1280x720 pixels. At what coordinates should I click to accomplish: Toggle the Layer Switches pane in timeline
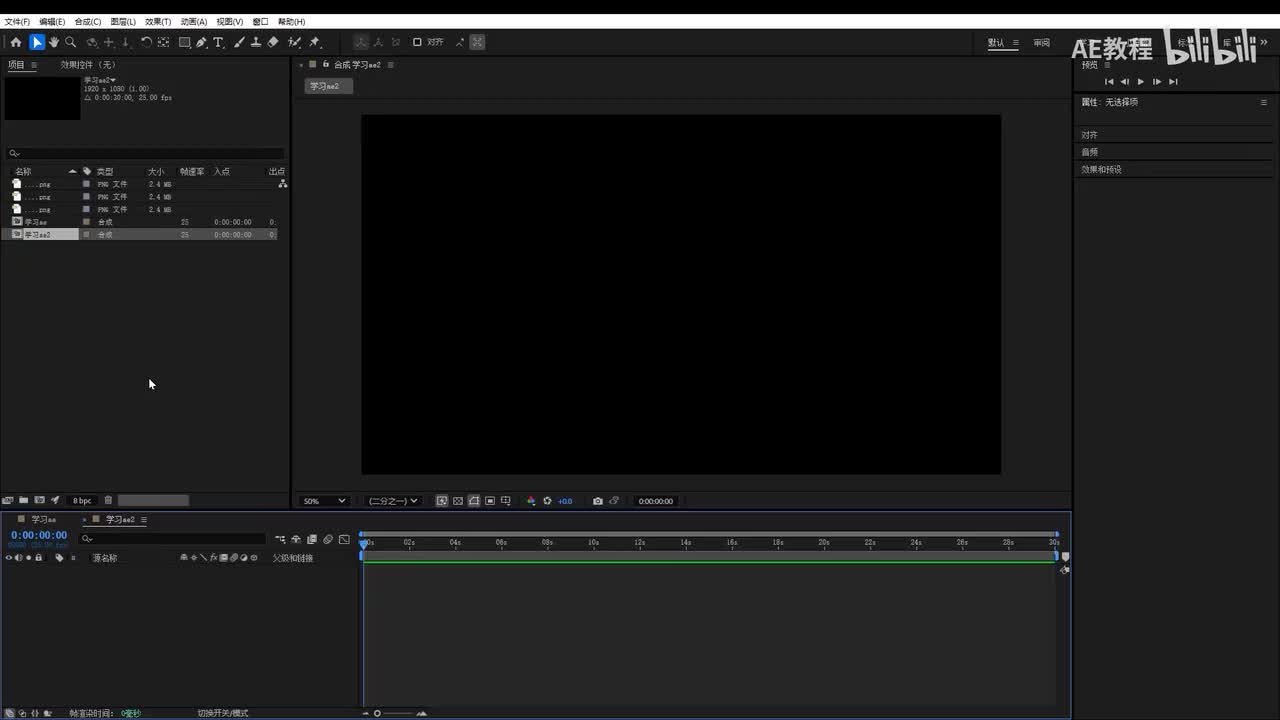click(9, 713)
